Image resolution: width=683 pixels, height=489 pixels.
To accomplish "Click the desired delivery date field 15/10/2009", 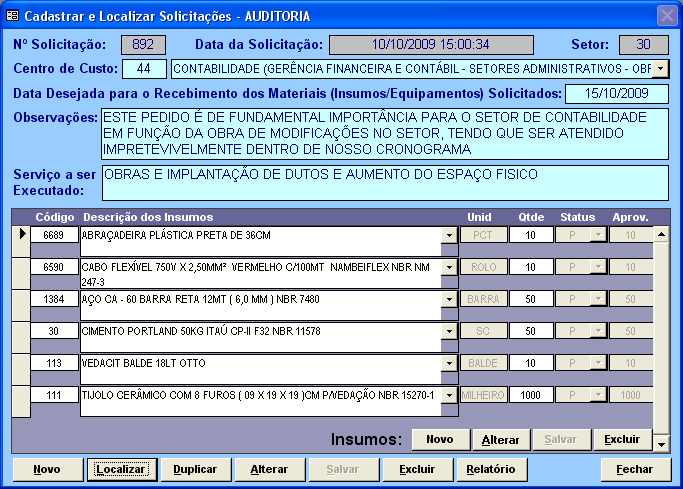I will (x=616, y=94).
